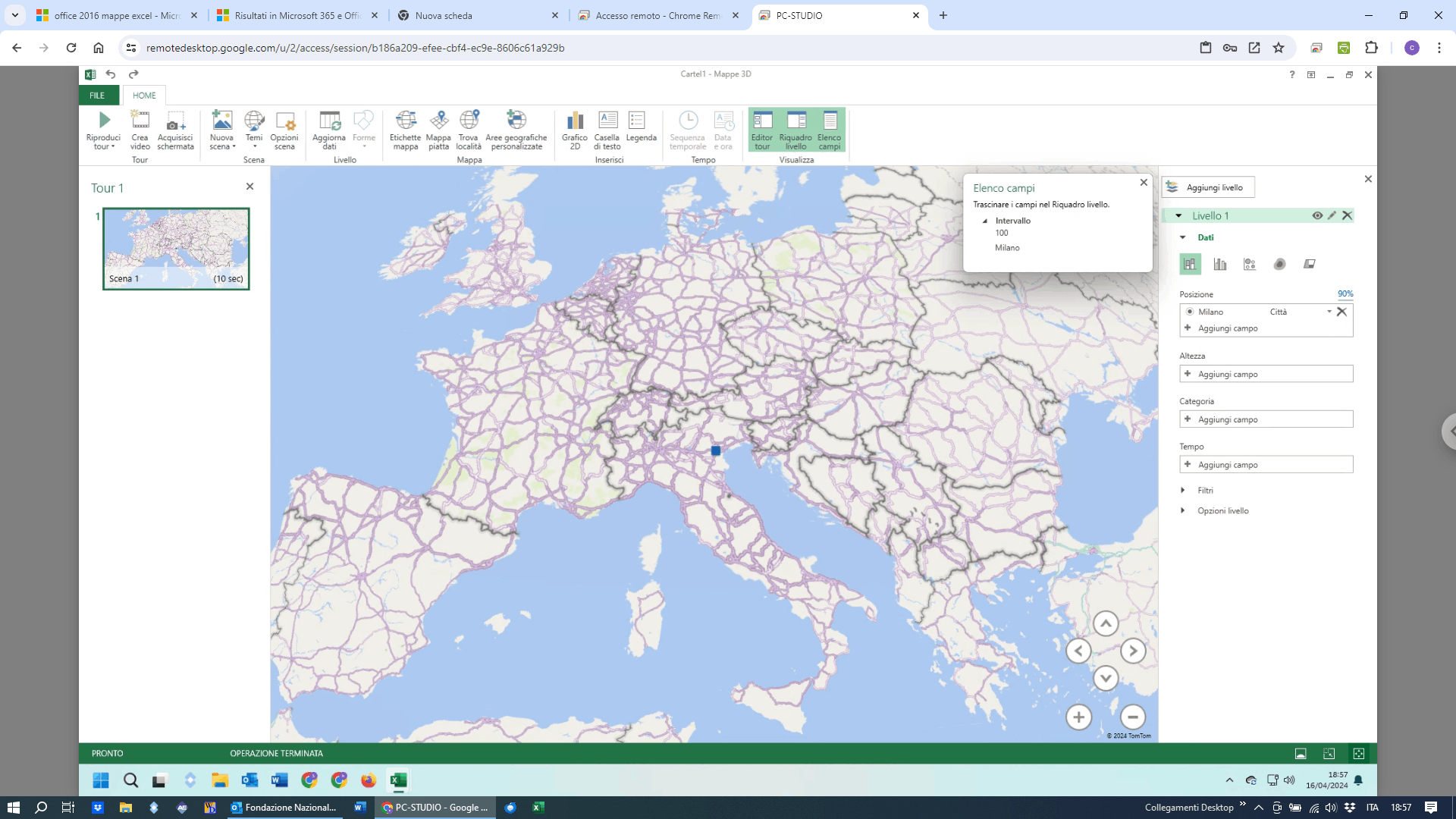Select the Scena 1 thumbnail
Image resolution: width=1456 pixels, height=819 pixels.
[176, 249]
